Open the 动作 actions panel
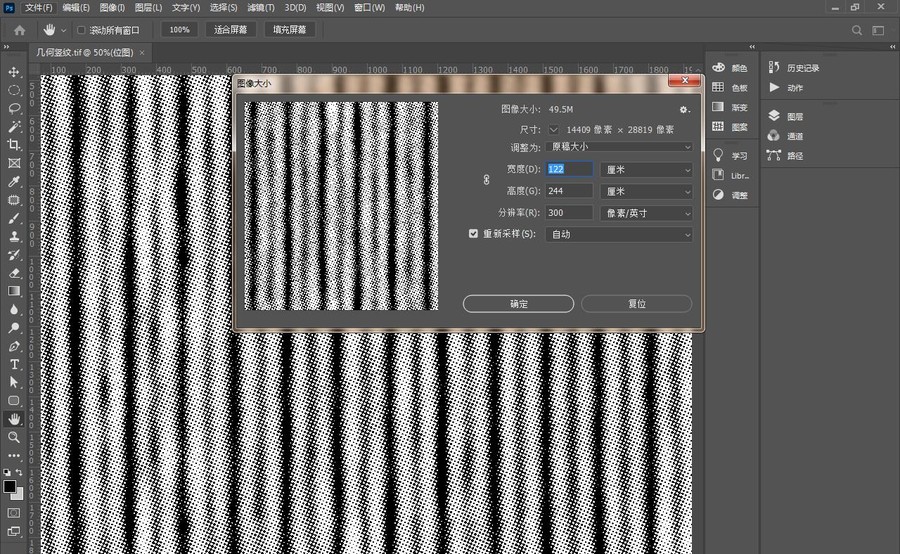The width and height of the screenshot is (900, 554). tap(786, 87)
